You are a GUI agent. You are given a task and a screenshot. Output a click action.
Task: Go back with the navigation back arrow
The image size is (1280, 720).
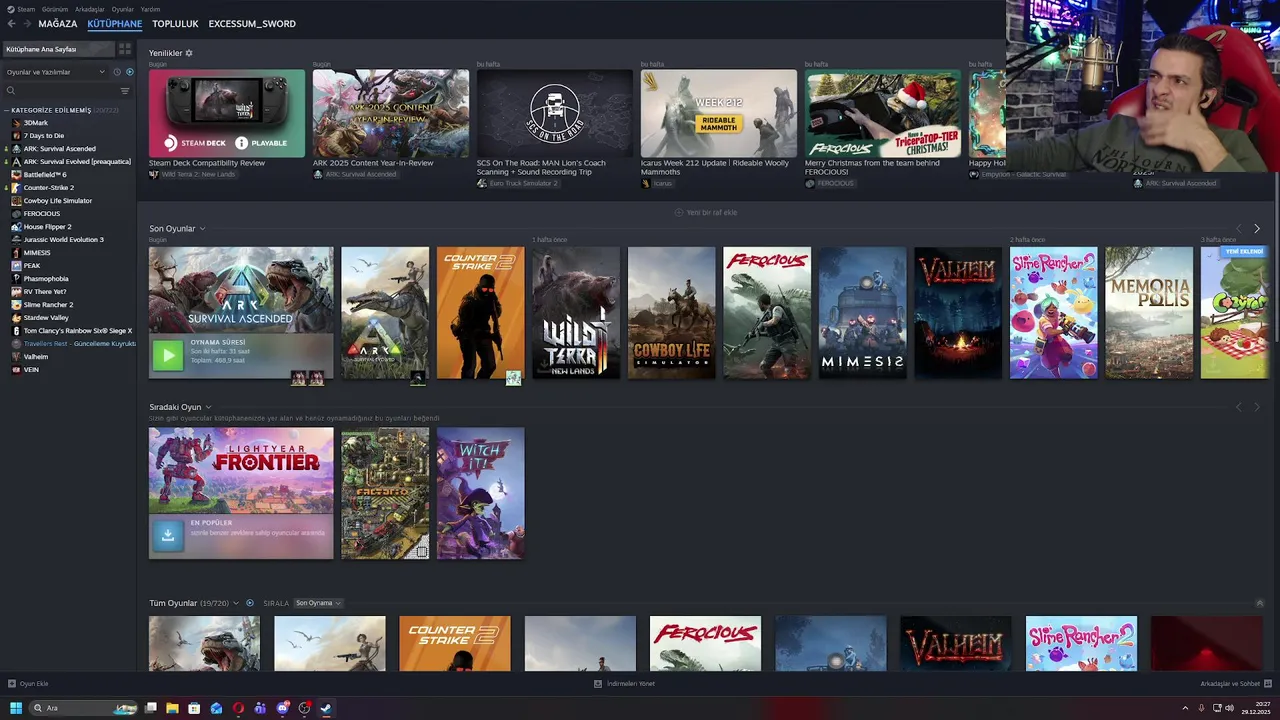11,24
